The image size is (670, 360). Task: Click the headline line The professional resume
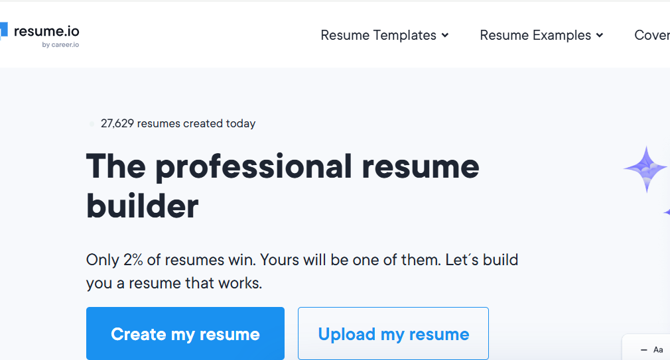[x=282, y=167]
